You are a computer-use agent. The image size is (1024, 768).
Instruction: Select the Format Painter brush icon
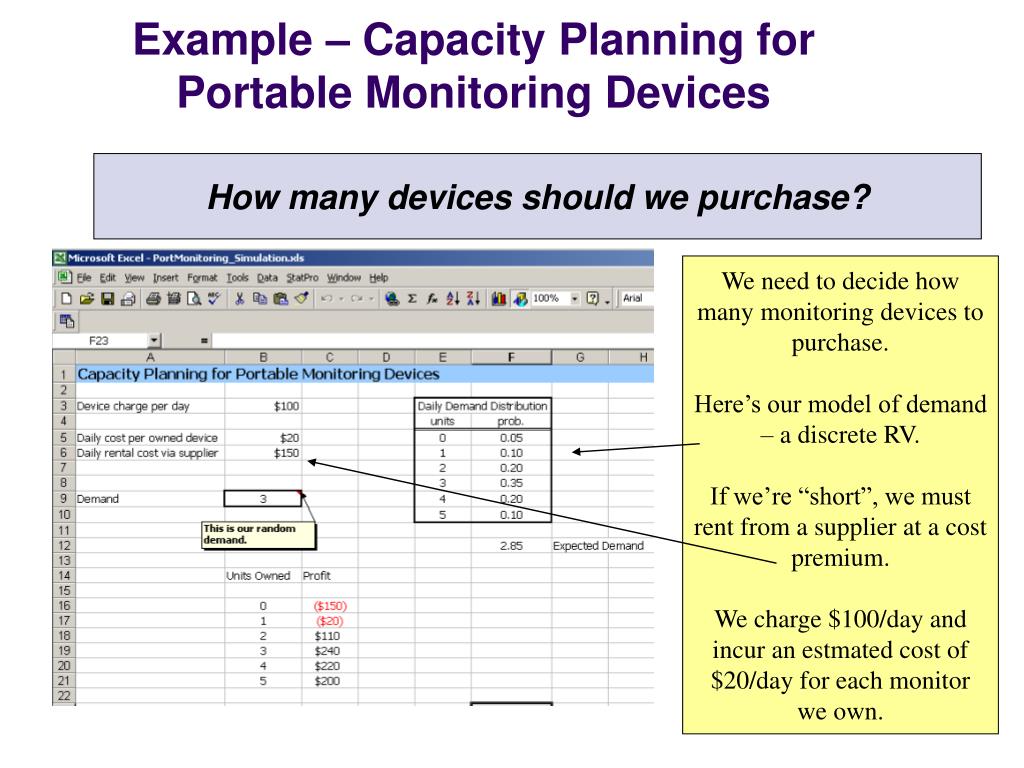pos(301,298)
